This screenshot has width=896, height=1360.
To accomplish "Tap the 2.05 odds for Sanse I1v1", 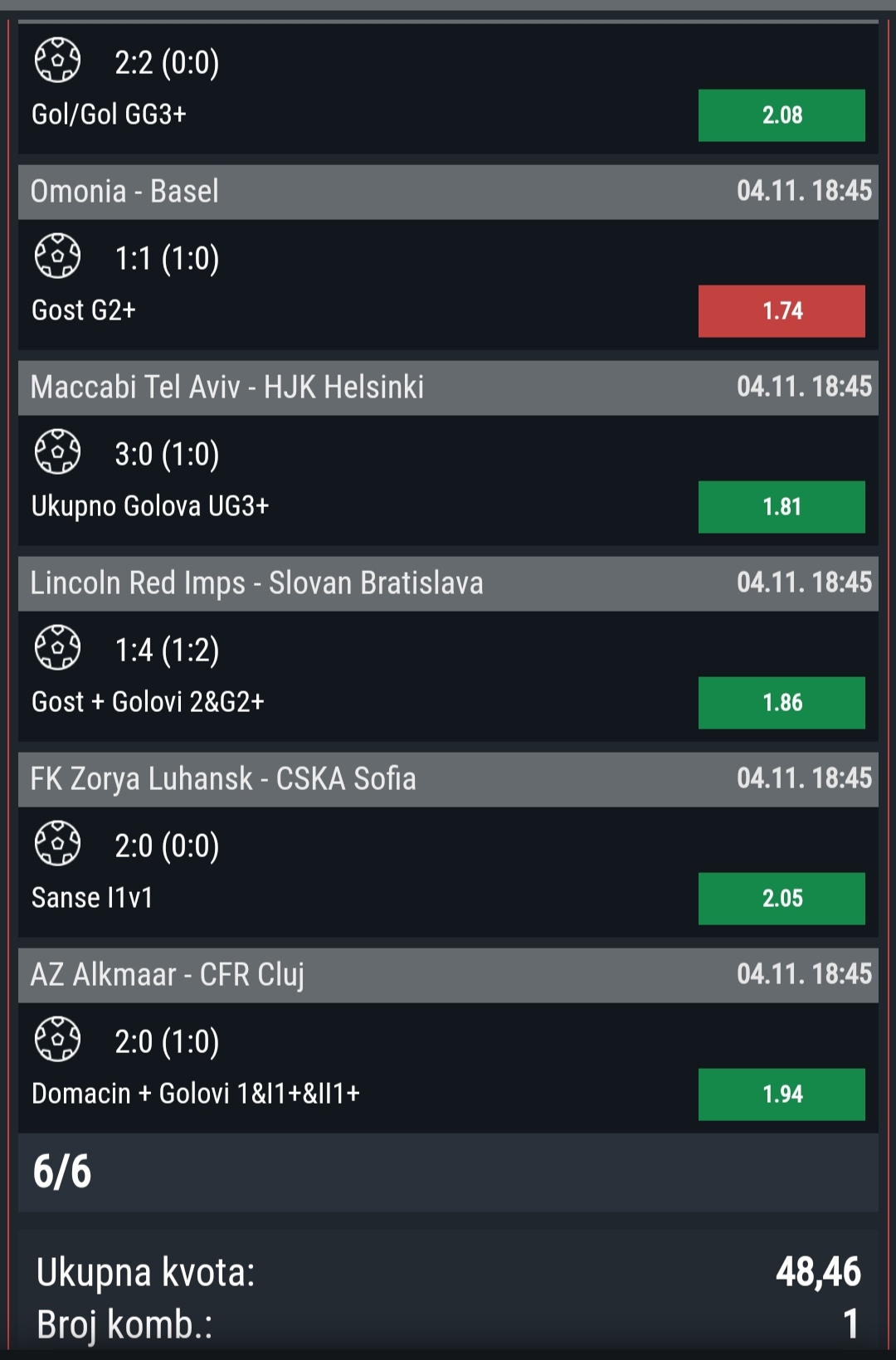I will 781,899.
